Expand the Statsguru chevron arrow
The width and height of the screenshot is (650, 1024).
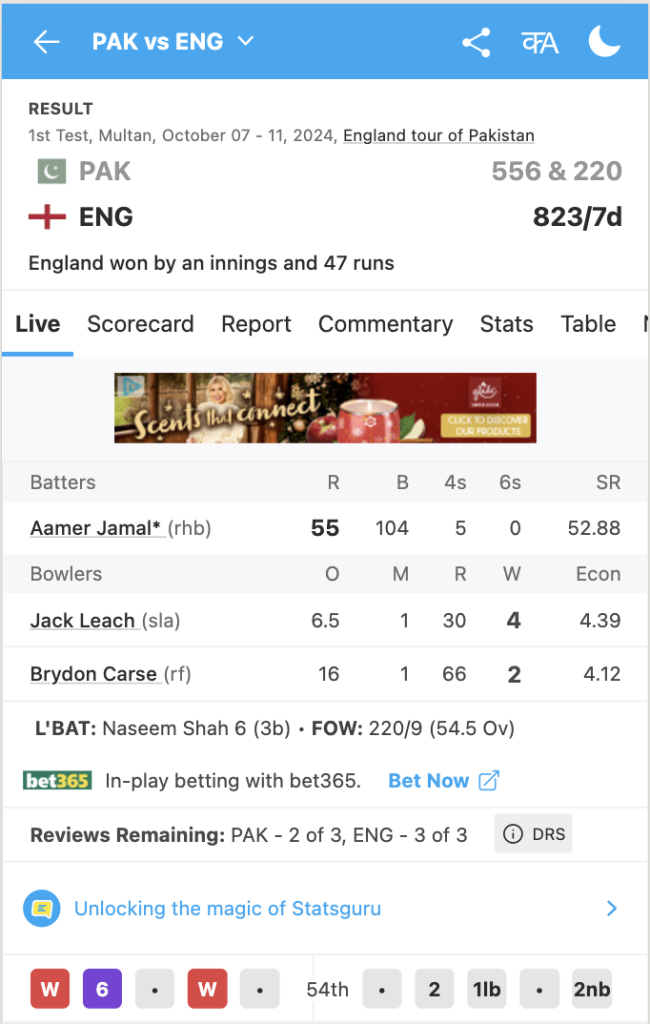click(611, 909)
